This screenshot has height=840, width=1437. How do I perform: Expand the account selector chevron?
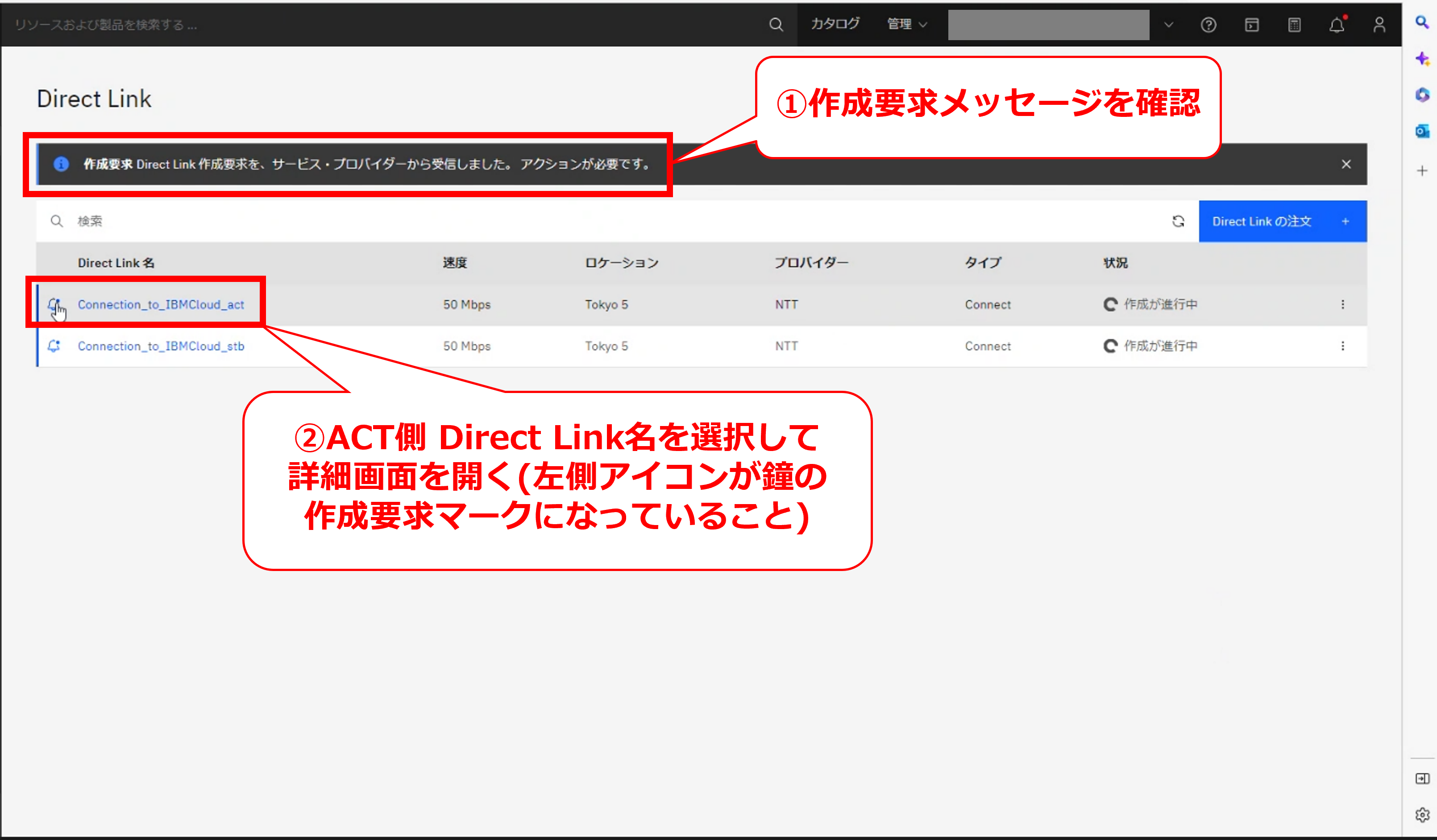(x=1168, y=25)
